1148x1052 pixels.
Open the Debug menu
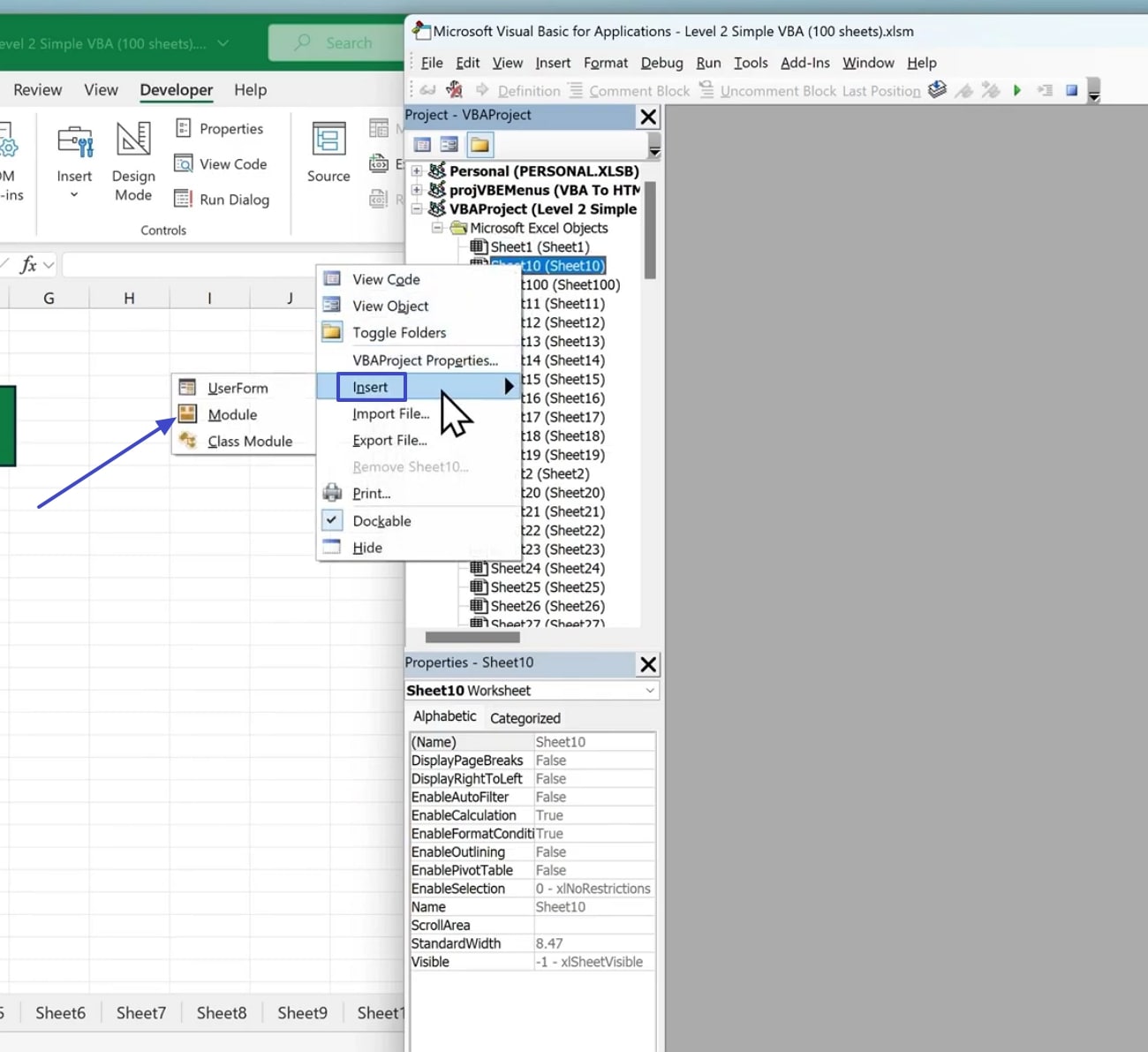661,63
